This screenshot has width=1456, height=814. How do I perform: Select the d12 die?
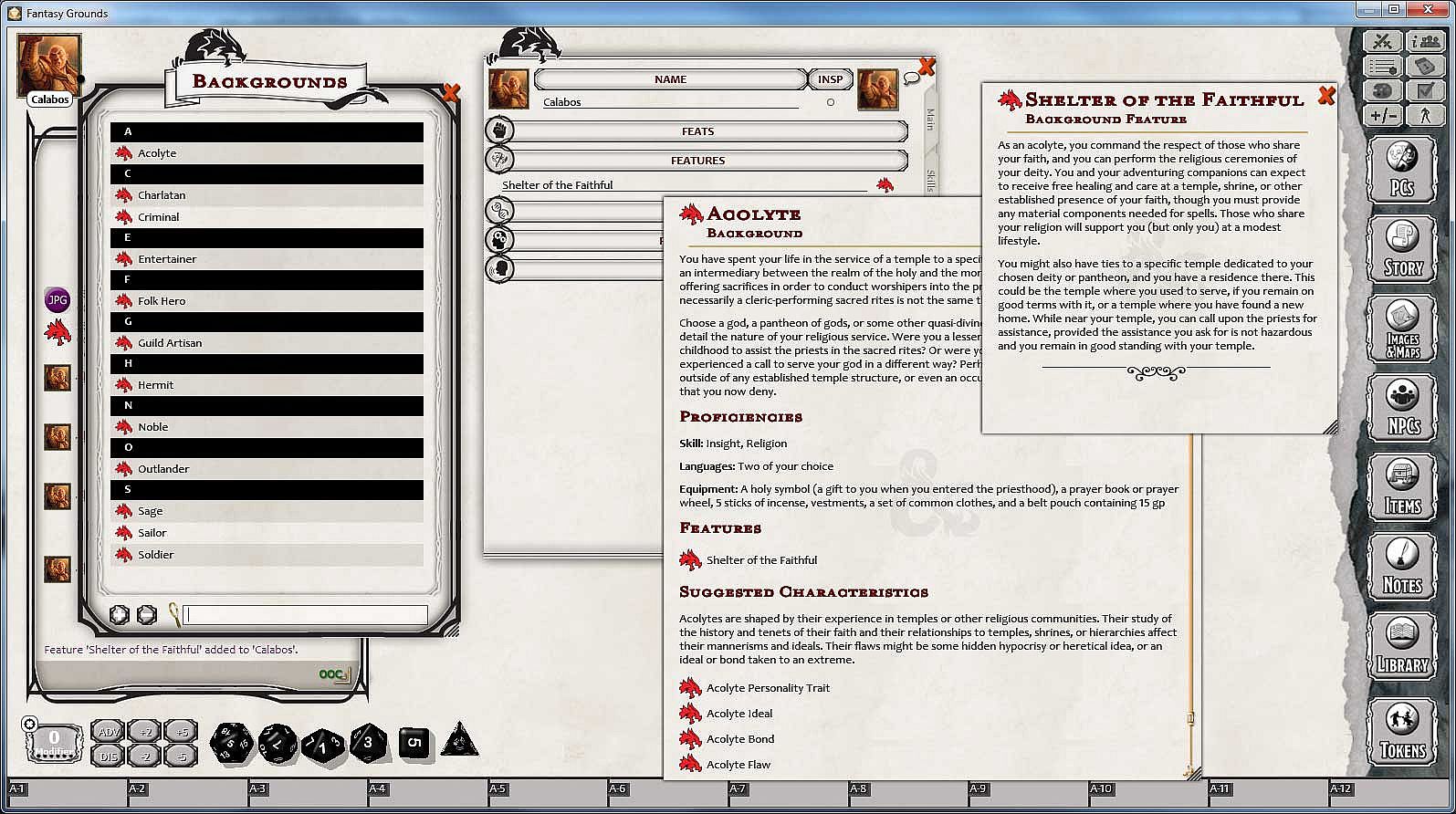point(277,743)
